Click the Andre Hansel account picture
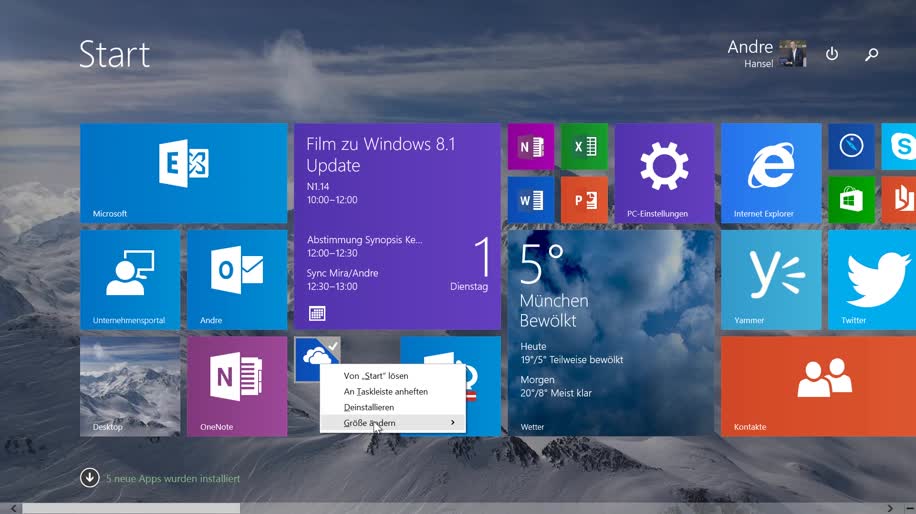This screenshot has width=916, height=514. pos(793,54)
